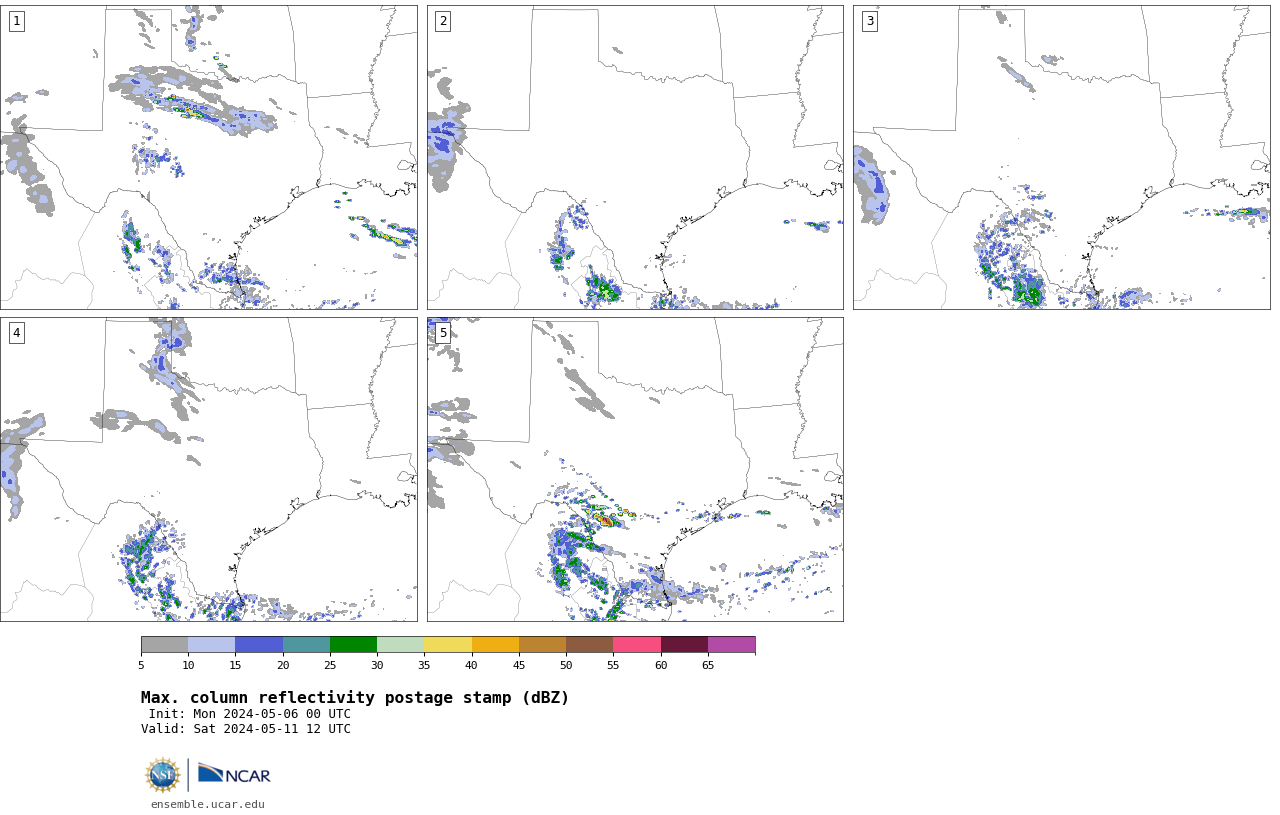Click the gray 5-10 dBZ color swatch
1280x815 pixels.
point(164,644)
